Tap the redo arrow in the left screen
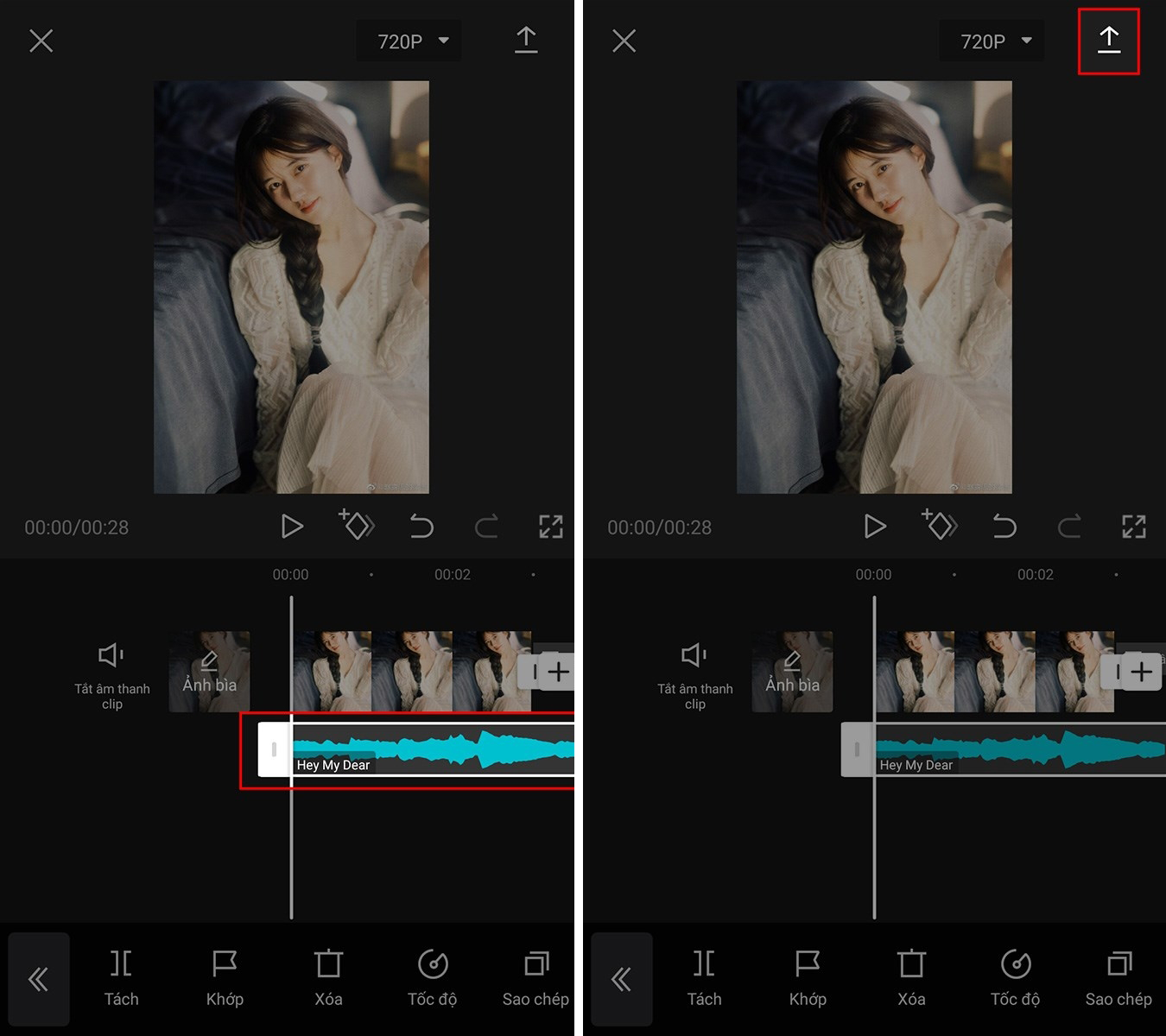Screen dimensions: 1166x1036 [486, 526]
